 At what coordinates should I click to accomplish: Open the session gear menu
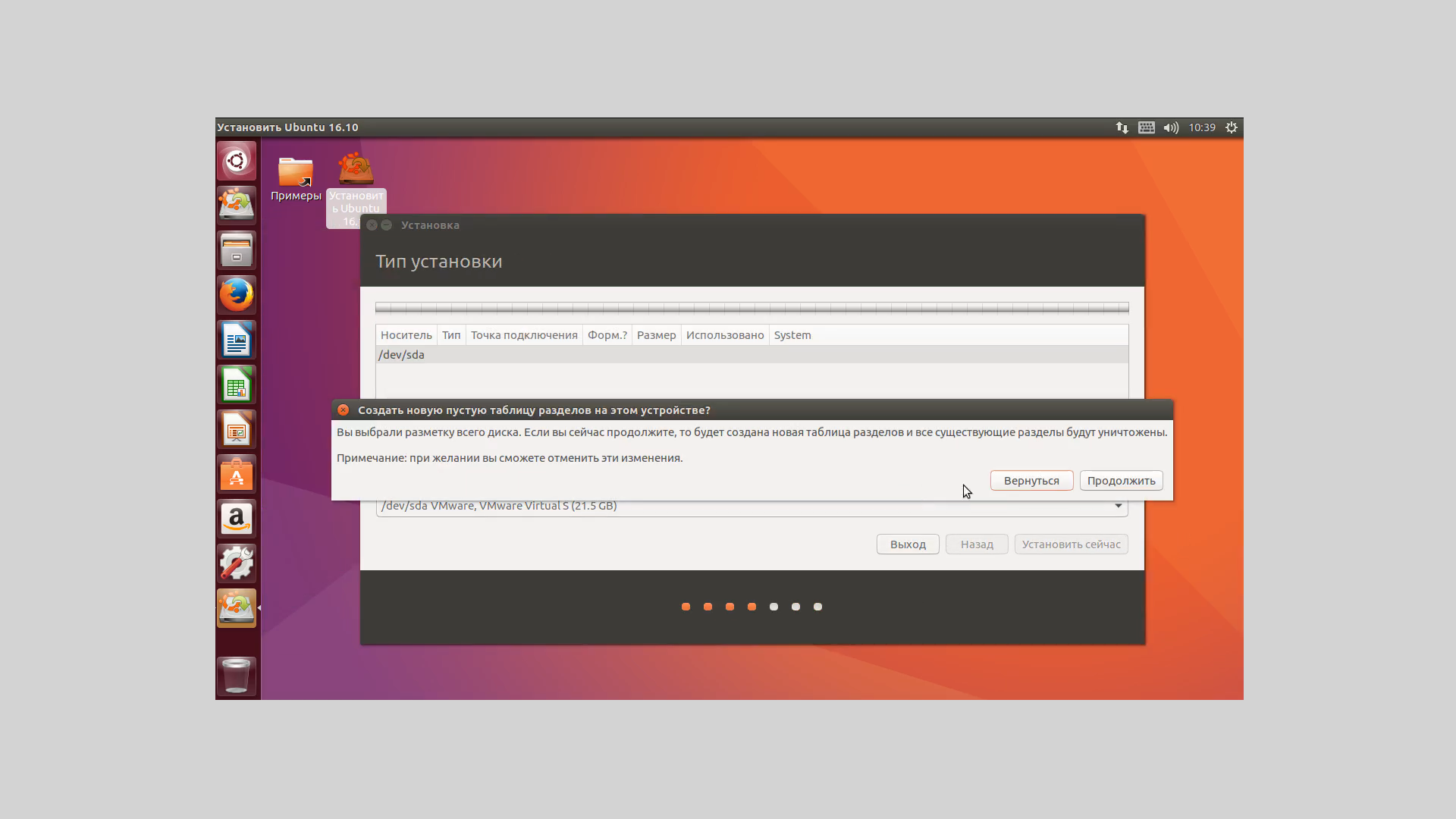(x=1232, y=127)
